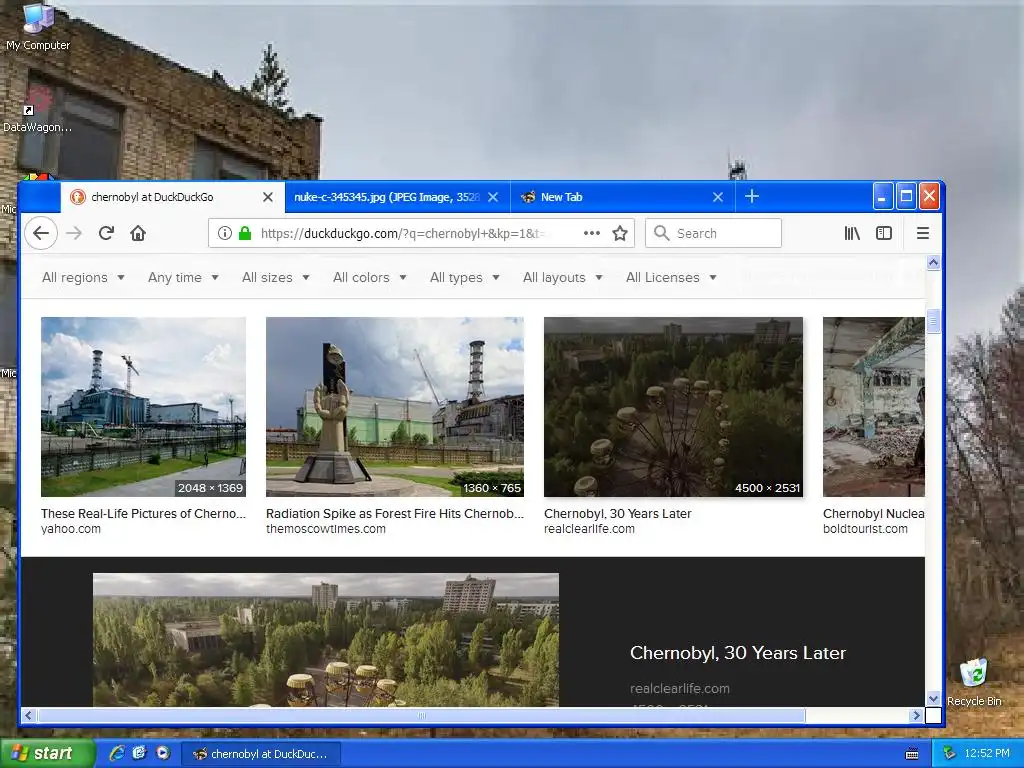Screen dimensions: 1024x768
Task: Open the boldtourist.com ruined room thumbnail
Action: point(874,407)
